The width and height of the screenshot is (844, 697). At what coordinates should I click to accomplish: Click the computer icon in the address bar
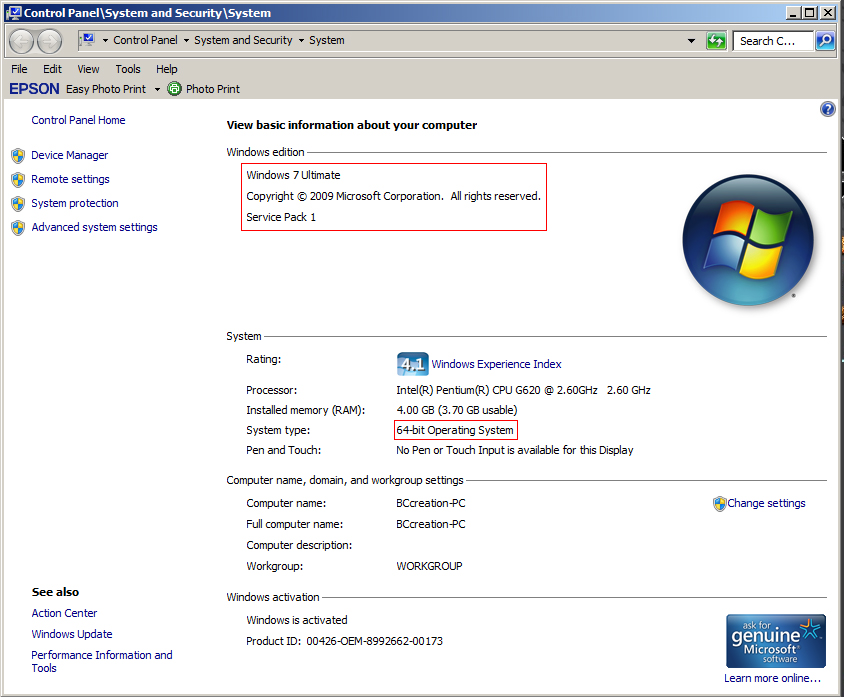click(x=88, y=39)
